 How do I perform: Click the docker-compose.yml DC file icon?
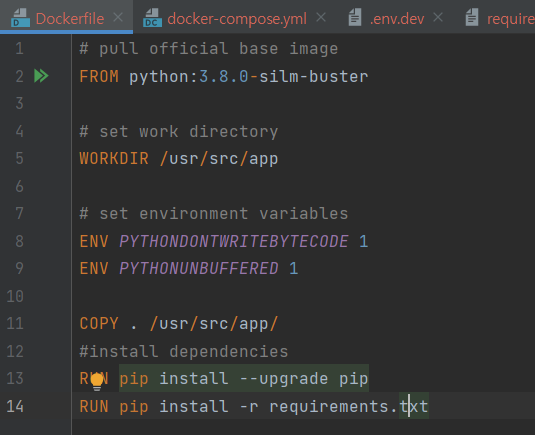[x=152, y=18]
